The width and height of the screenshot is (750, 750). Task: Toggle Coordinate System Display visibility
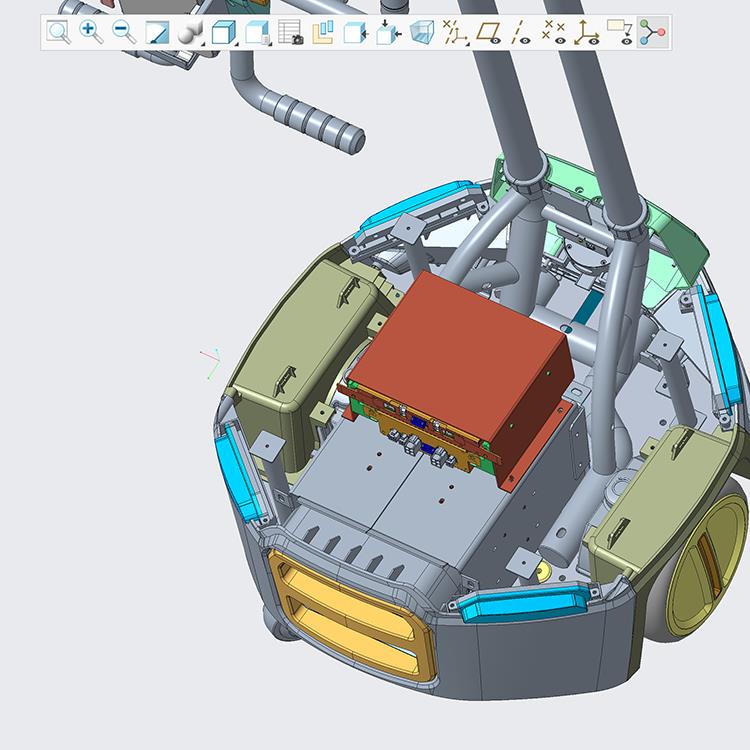click(587, 33)
